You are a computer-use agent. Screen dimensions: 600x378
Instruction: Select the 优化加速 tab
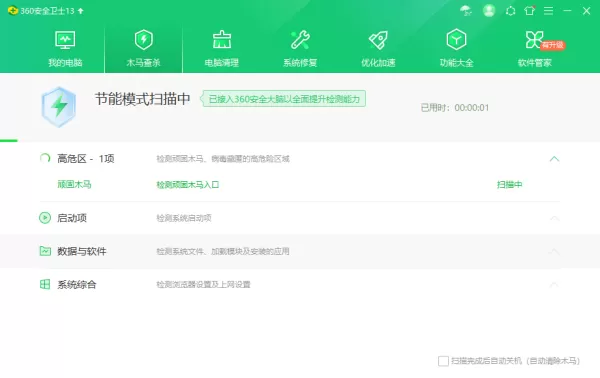coord(378,49)
